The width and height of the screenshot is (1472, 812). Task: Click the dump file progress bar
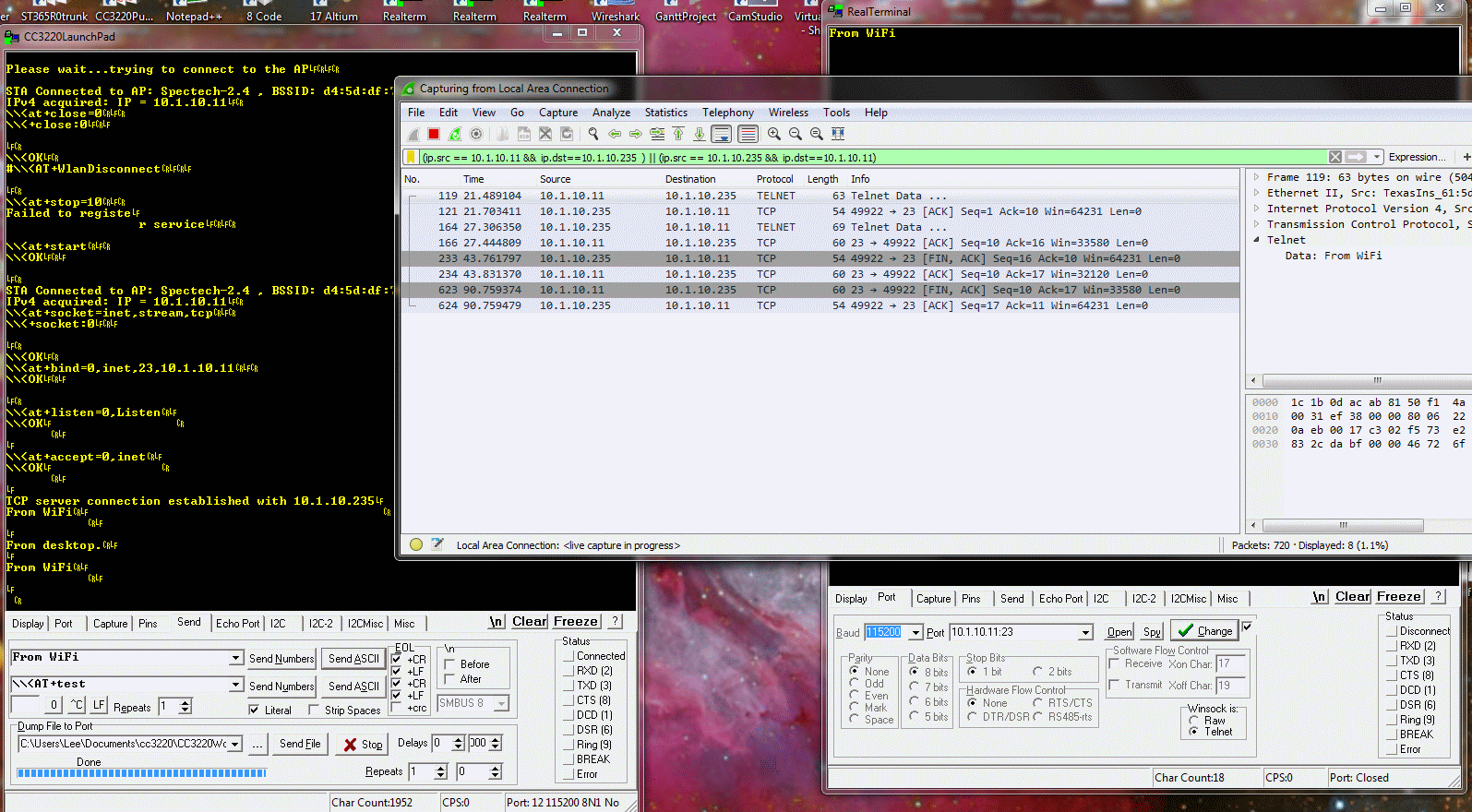[x=141, y=773]
